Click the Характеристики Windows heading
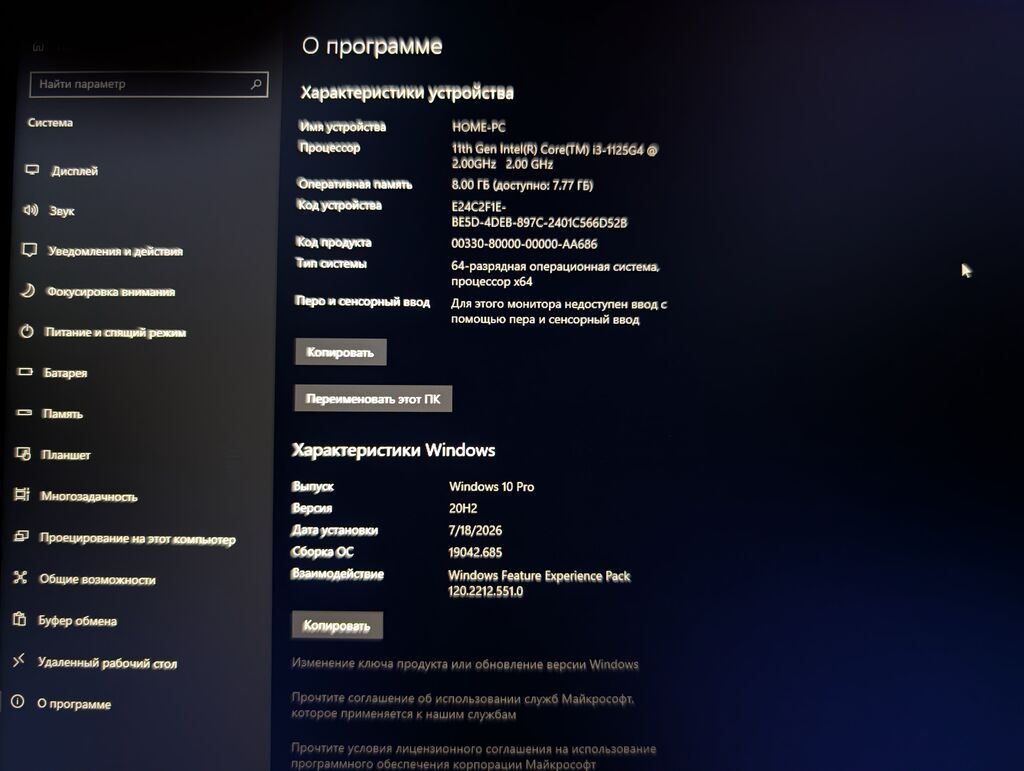The height and width of the screenshot is (771, 1024). (x=393, y=450)
